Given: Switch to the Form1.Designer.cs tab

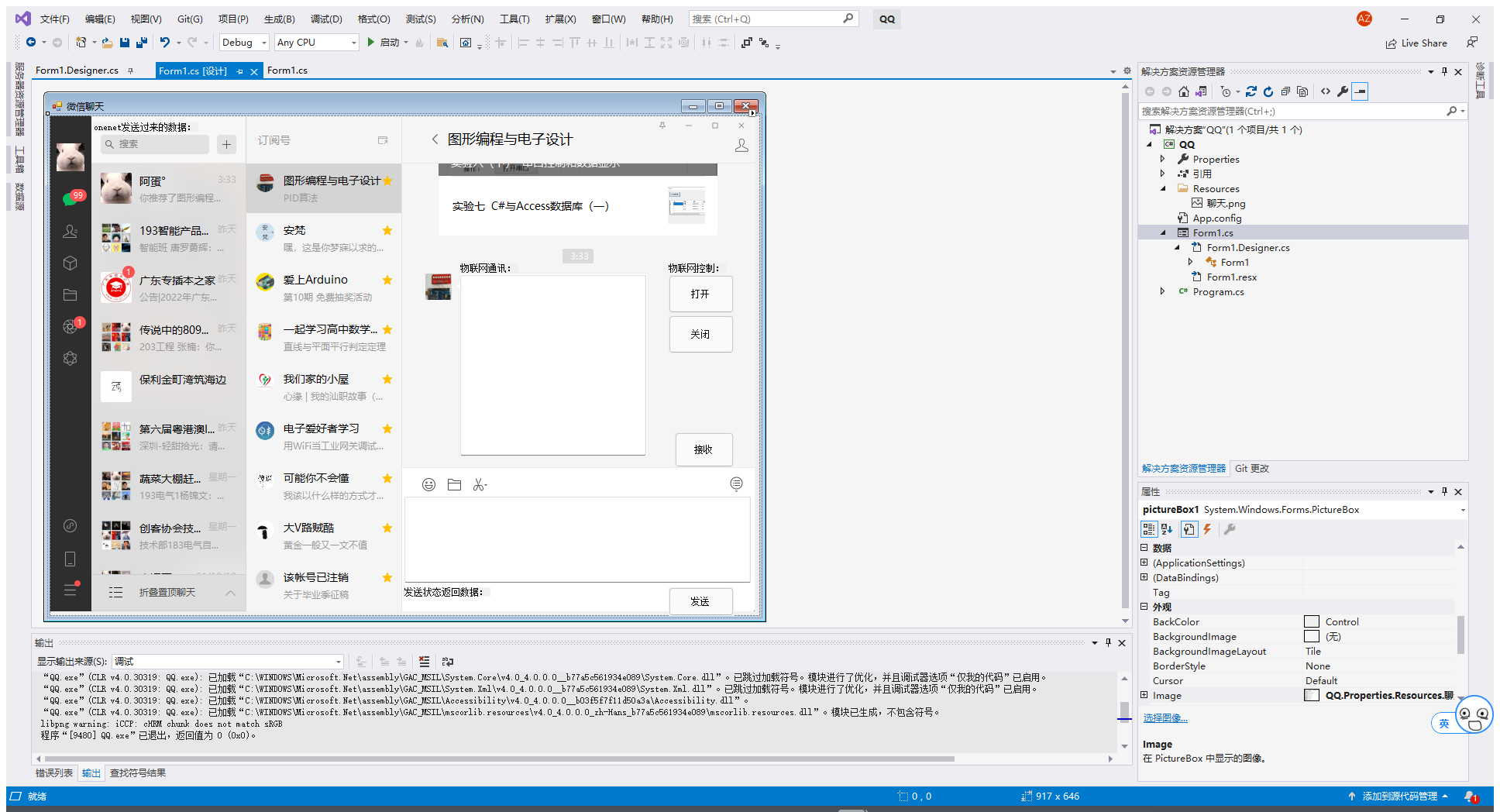Looking at the screenshot, I should [77, 71].
